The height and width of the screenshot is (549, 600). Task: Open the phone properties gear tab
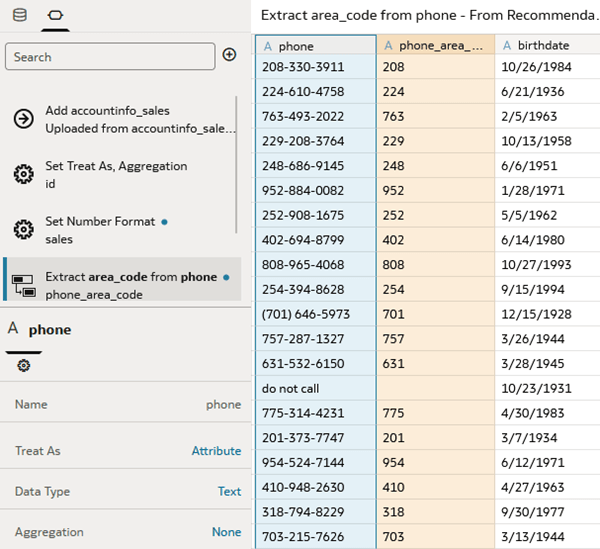click(24, 366)
